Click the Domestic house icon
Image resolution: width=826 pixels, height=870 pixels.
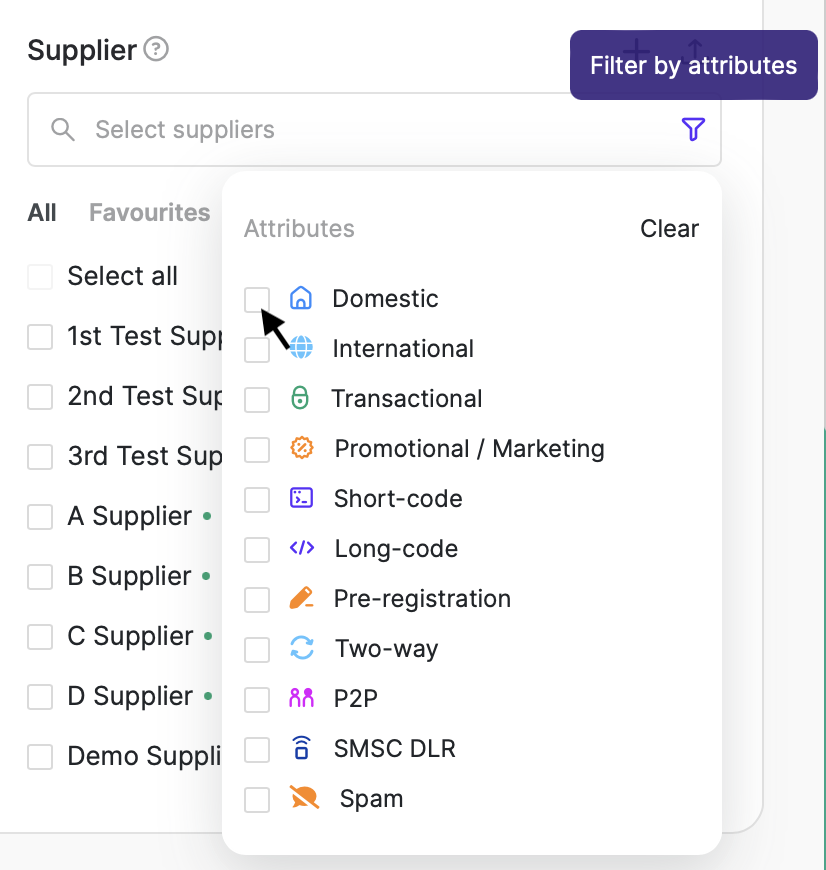pos(300,298)
